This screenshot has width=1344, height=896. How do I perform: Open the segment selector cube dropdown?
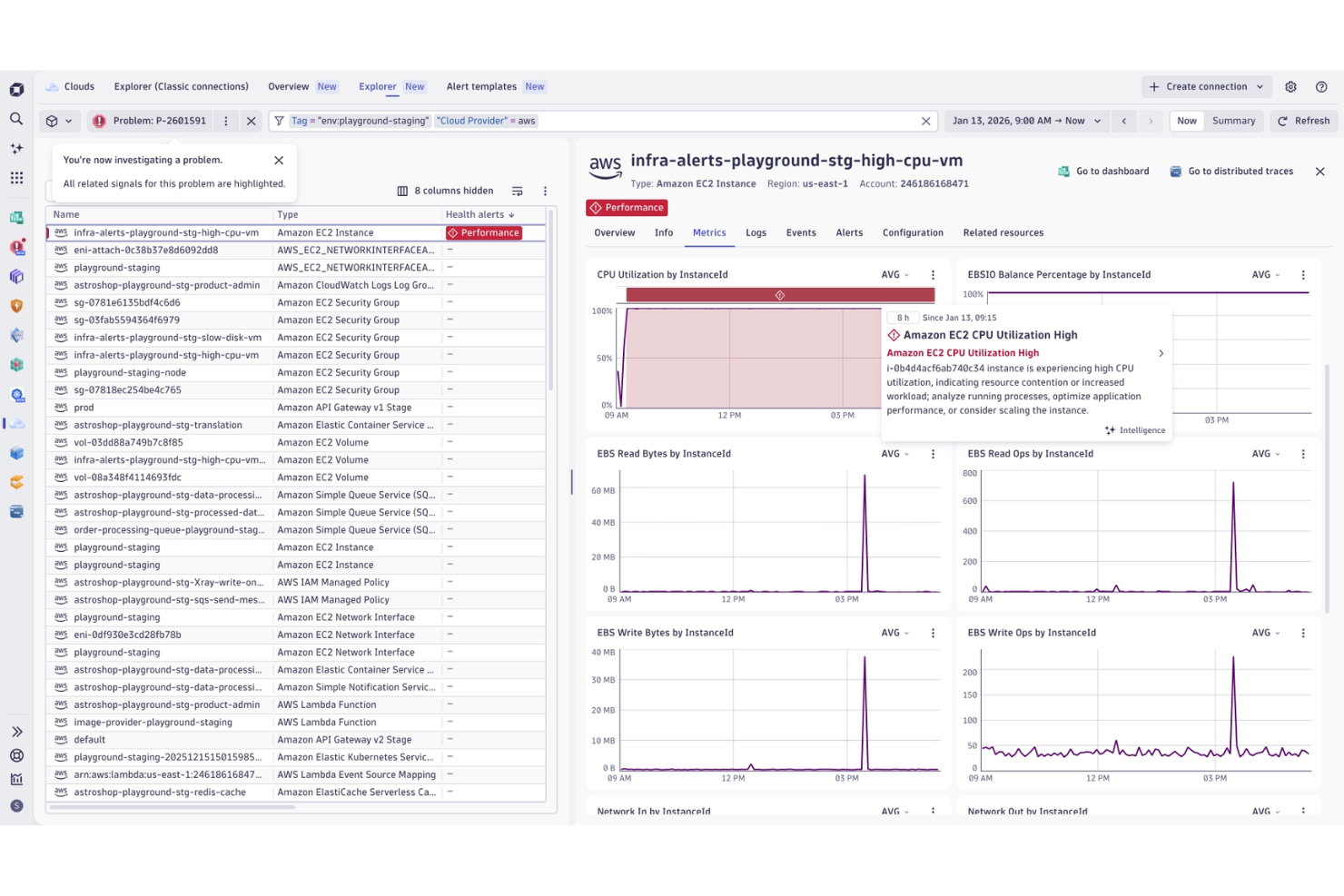(60, 121)
